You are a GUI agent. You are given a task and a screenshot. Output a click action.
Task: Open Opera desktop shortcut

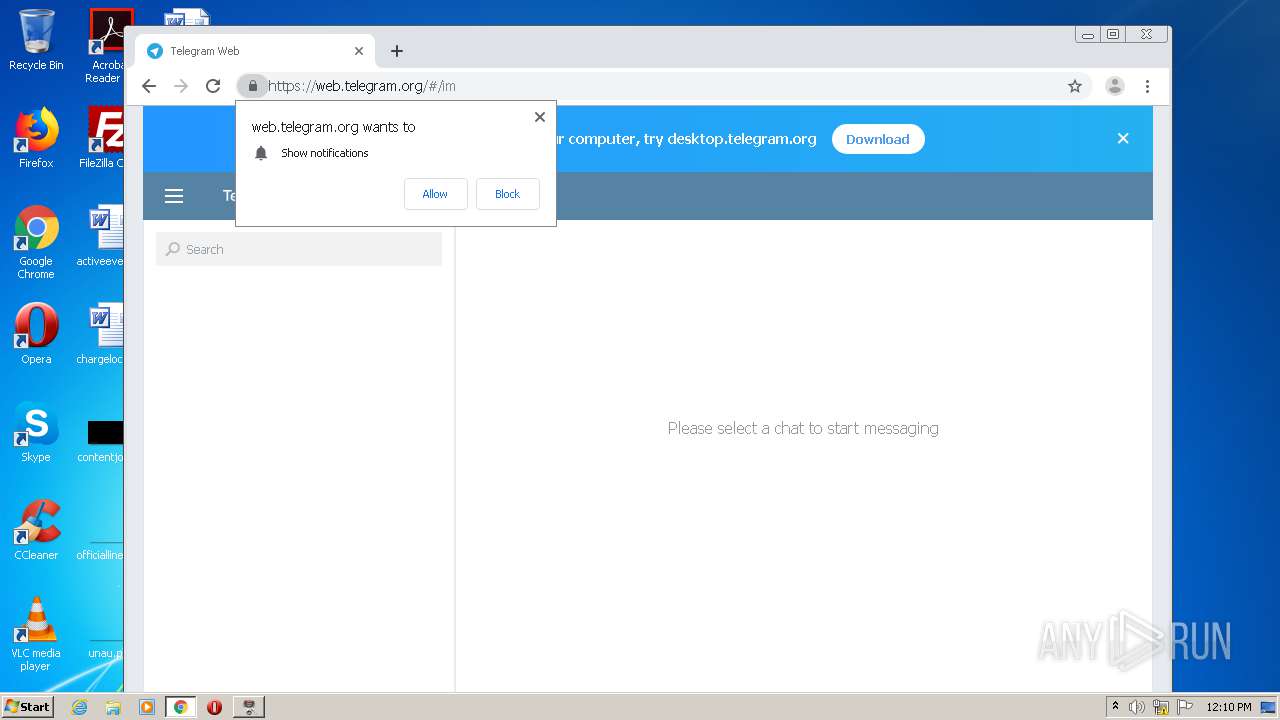[36, 334]
